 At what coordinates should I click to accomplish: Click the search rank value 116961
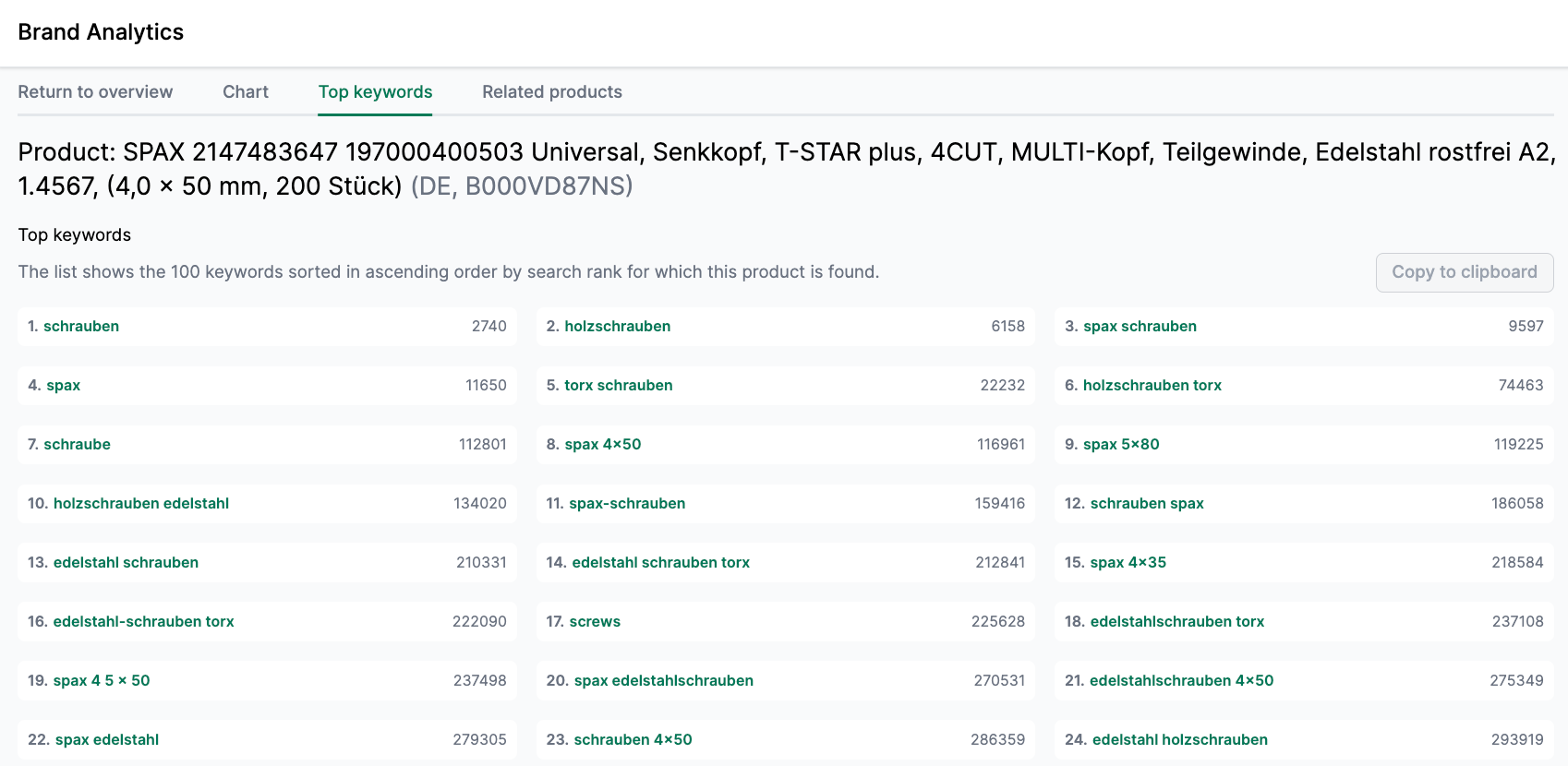coord(1001,444)
